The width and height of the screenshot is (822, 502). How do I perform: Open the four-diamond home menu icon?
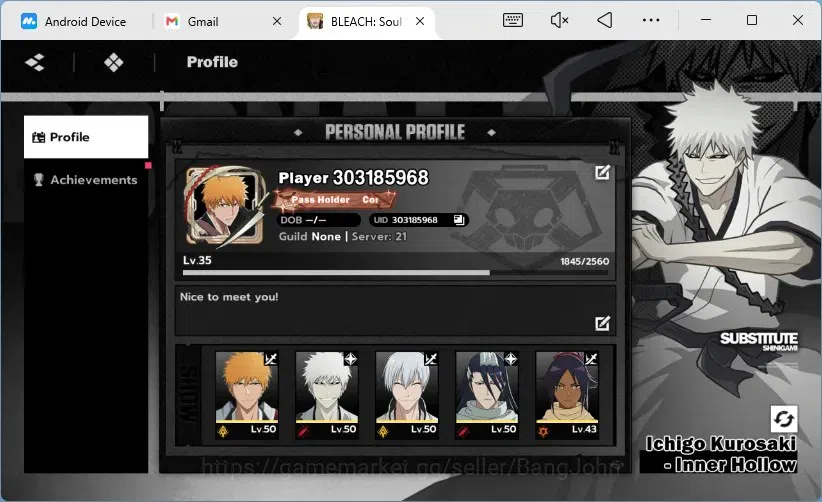tap(113, 62)
